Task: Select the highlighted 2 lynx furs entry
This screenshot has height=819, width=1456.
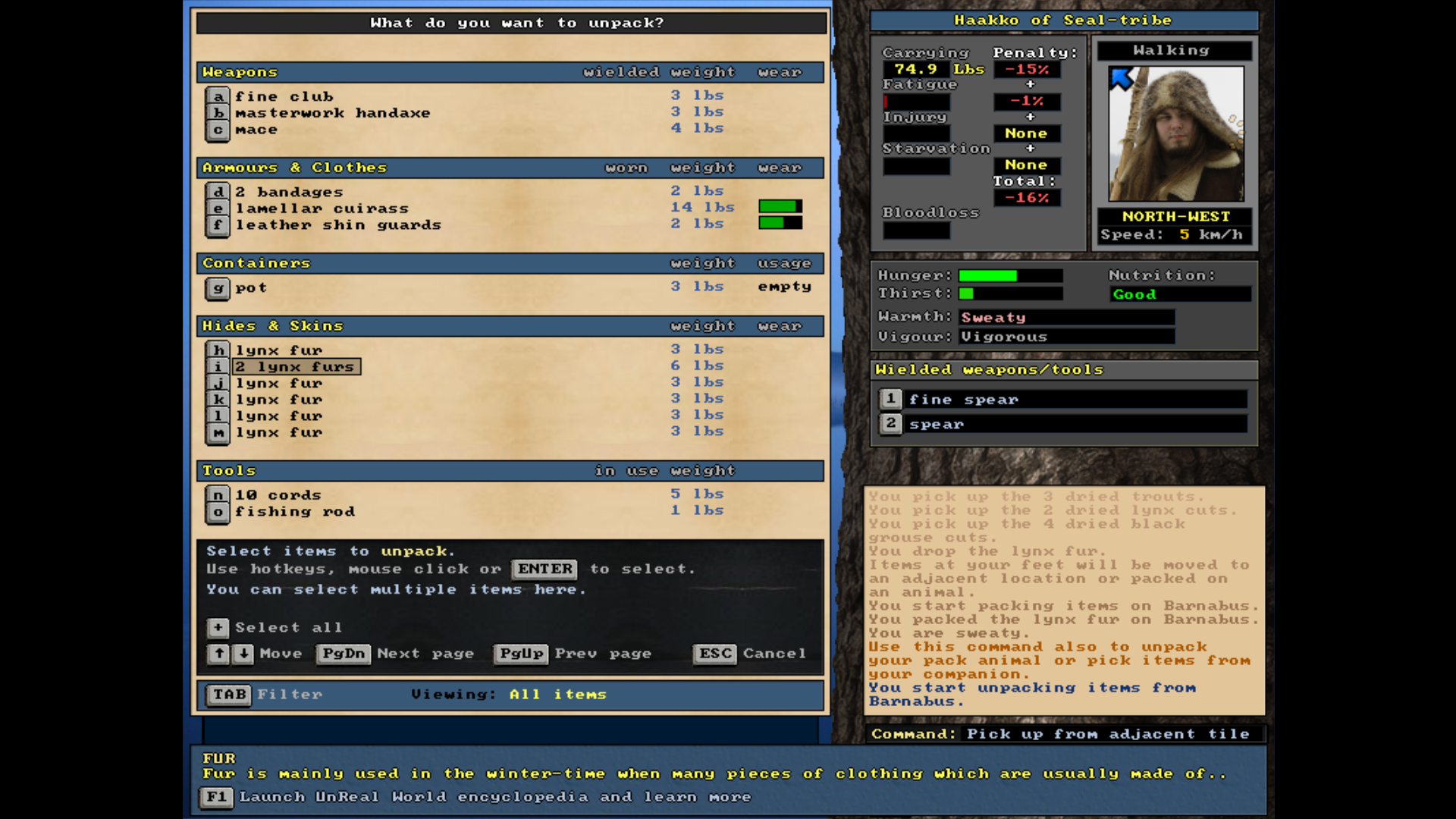Action: coord(296,367)
